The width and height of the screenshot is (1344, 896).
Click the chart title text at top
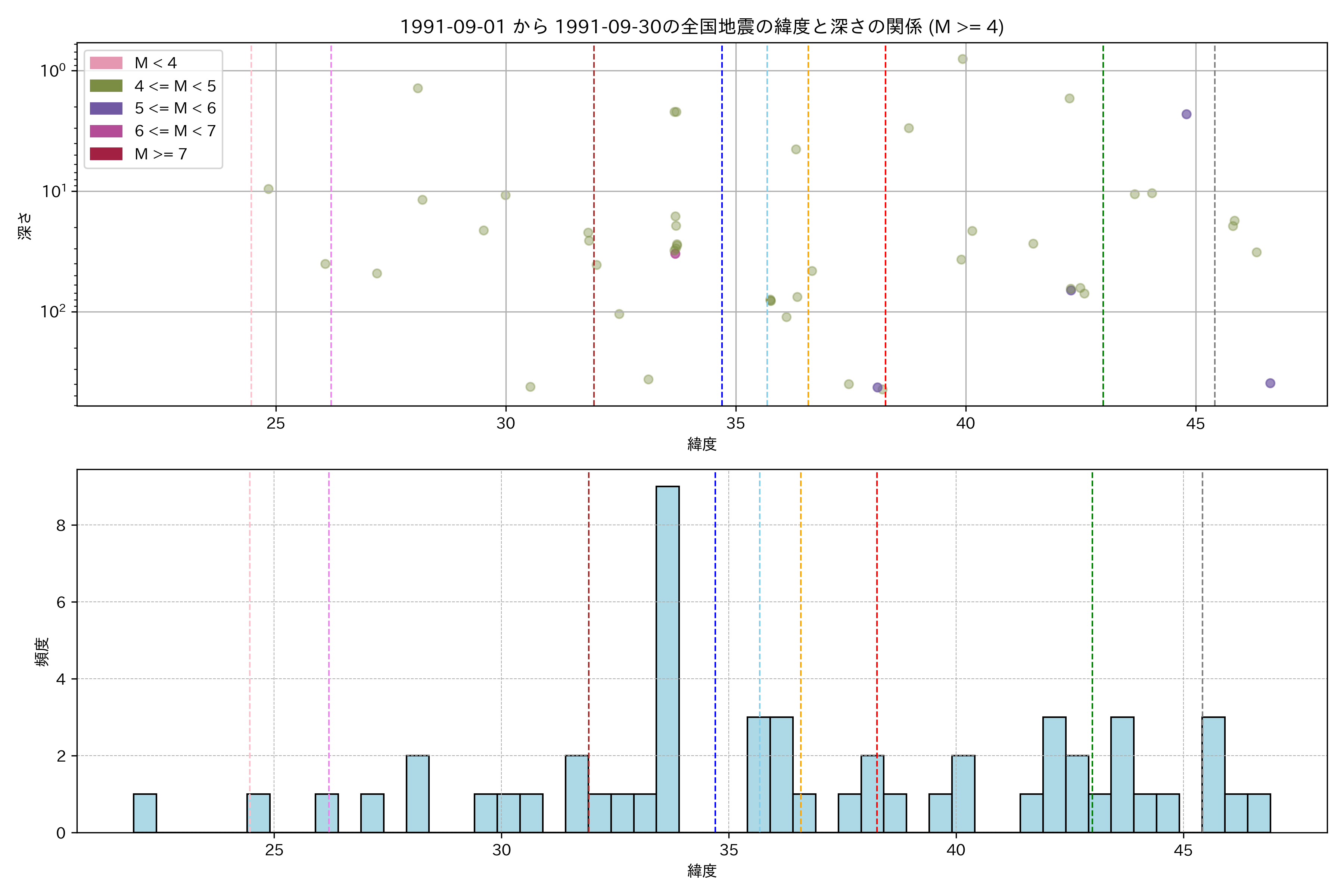coord(702,27)
